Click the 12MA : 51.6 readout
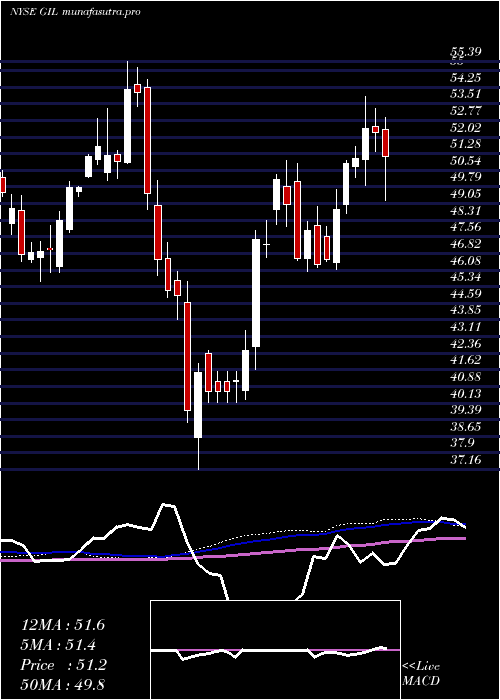 (x=63, y=625)
